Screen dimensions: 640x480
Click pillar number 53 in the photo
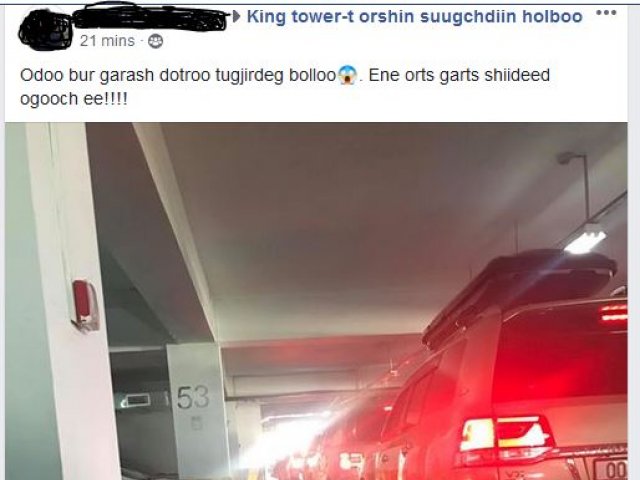click(x=193, y=397)
